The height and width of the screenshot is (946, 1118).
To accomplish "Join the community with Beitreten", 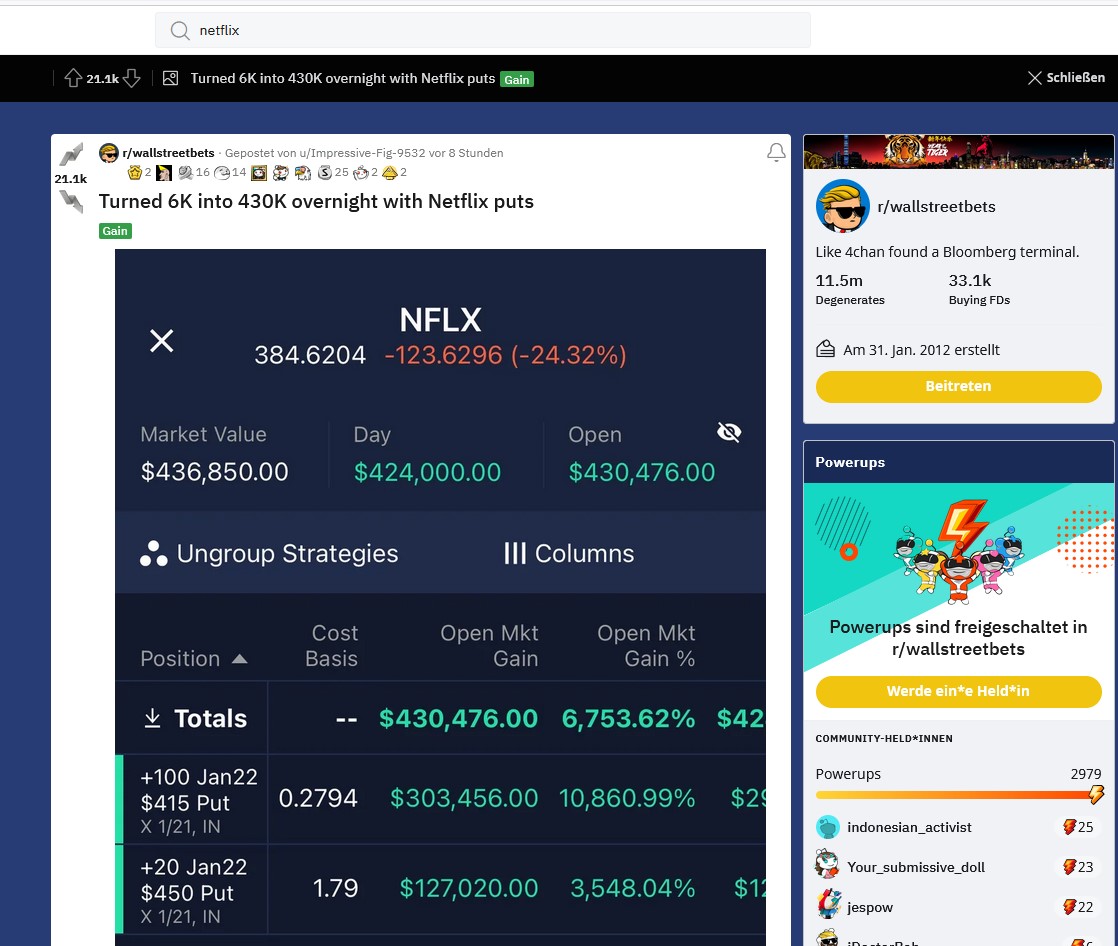I will 958,386.
